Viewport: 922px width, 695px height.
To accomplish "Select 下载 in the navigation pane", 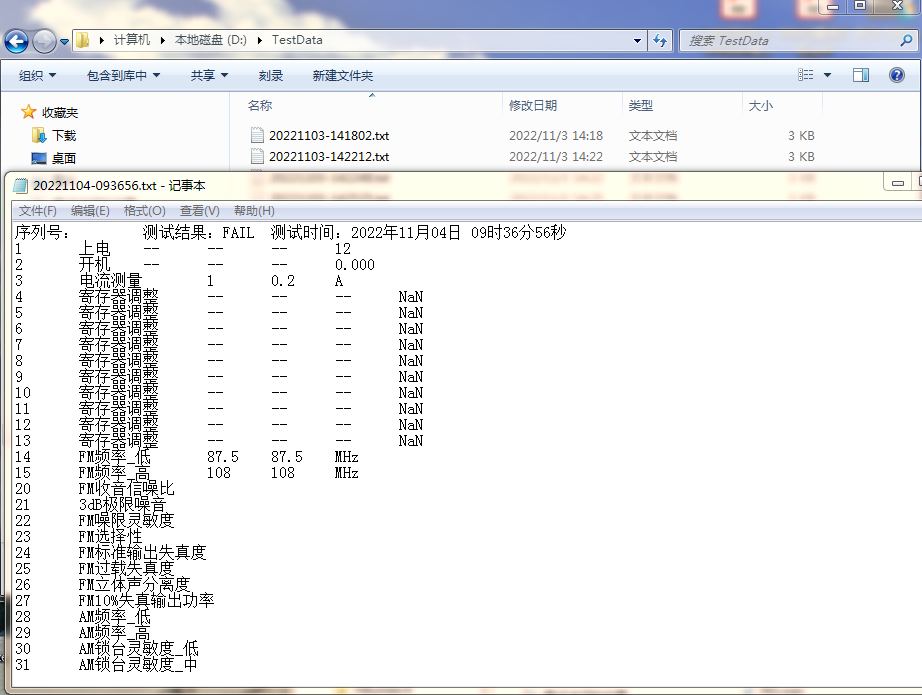I will click(x=64, y=135).
